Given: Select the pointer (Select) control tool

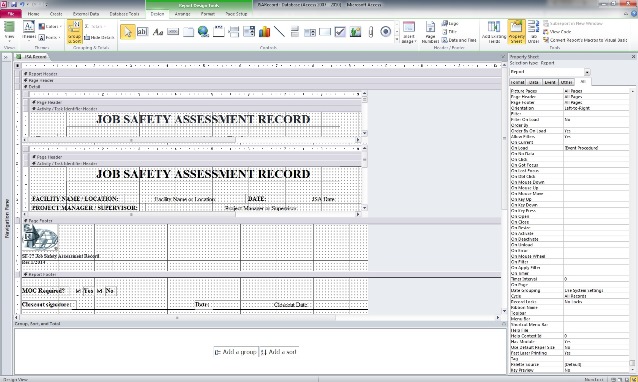Looking at the screenshot, I should [128, 31].
